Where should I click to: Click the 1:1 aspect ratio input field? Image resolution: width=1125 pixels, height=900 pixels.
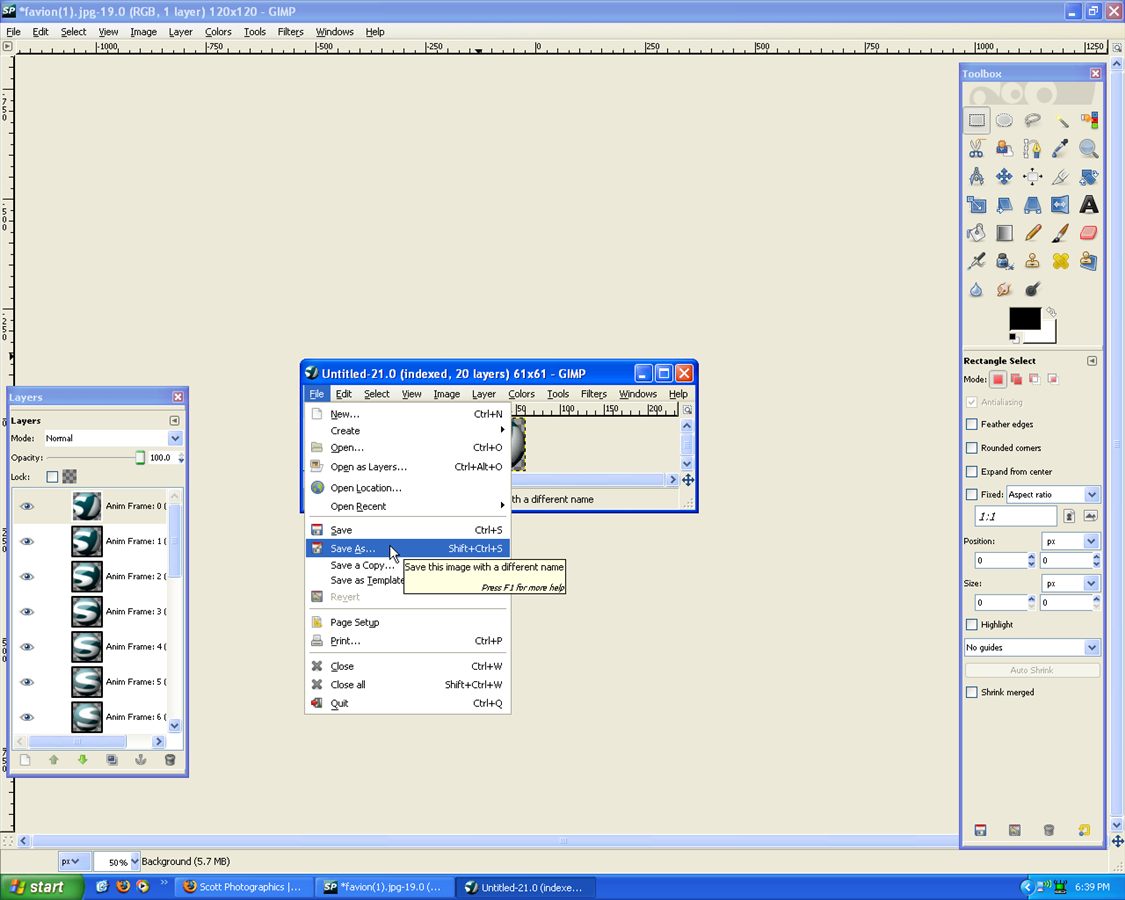coord(1016,516)
